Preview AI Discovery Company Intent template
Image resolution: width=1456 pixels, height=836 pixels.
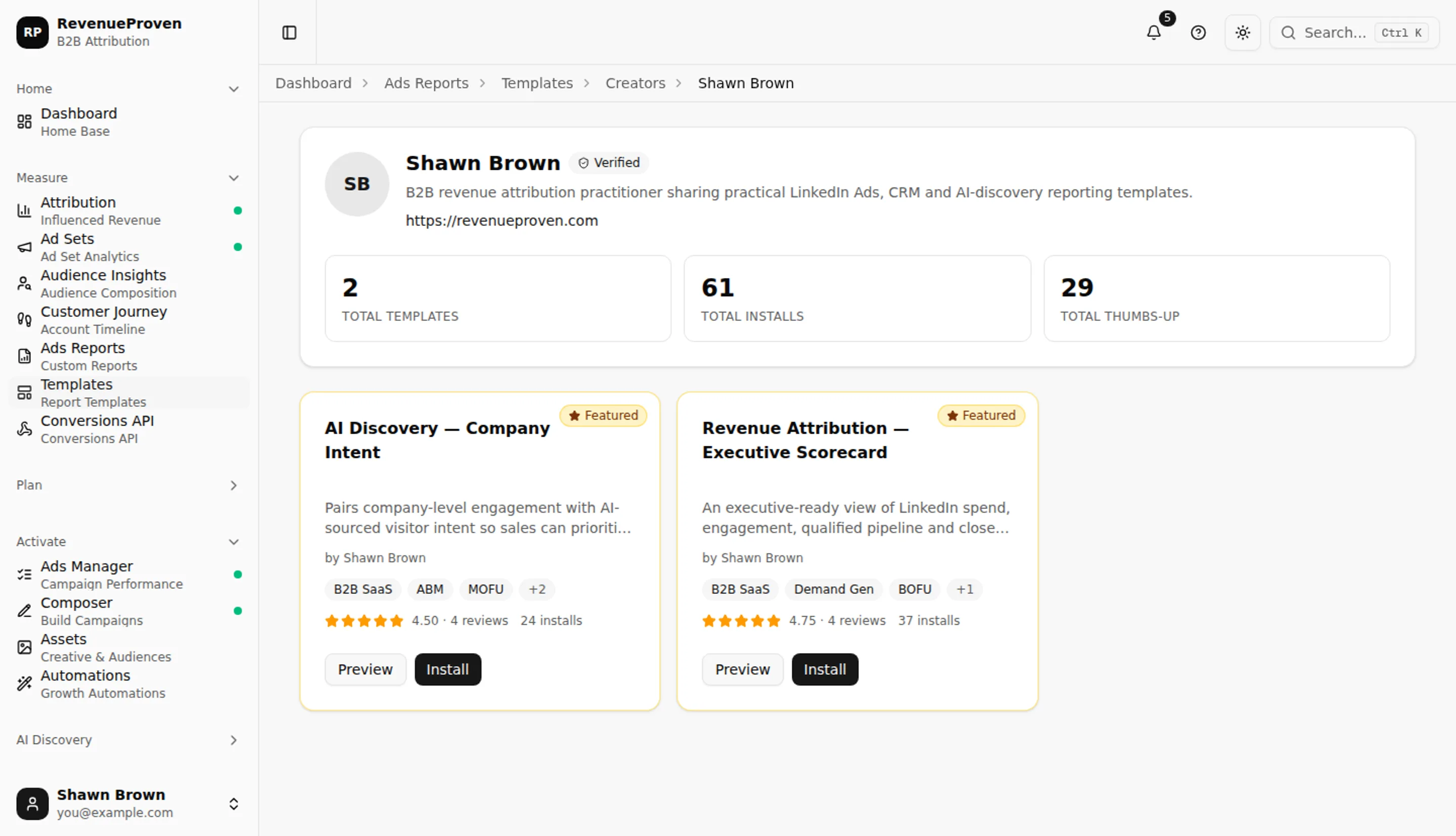(365, 670)
